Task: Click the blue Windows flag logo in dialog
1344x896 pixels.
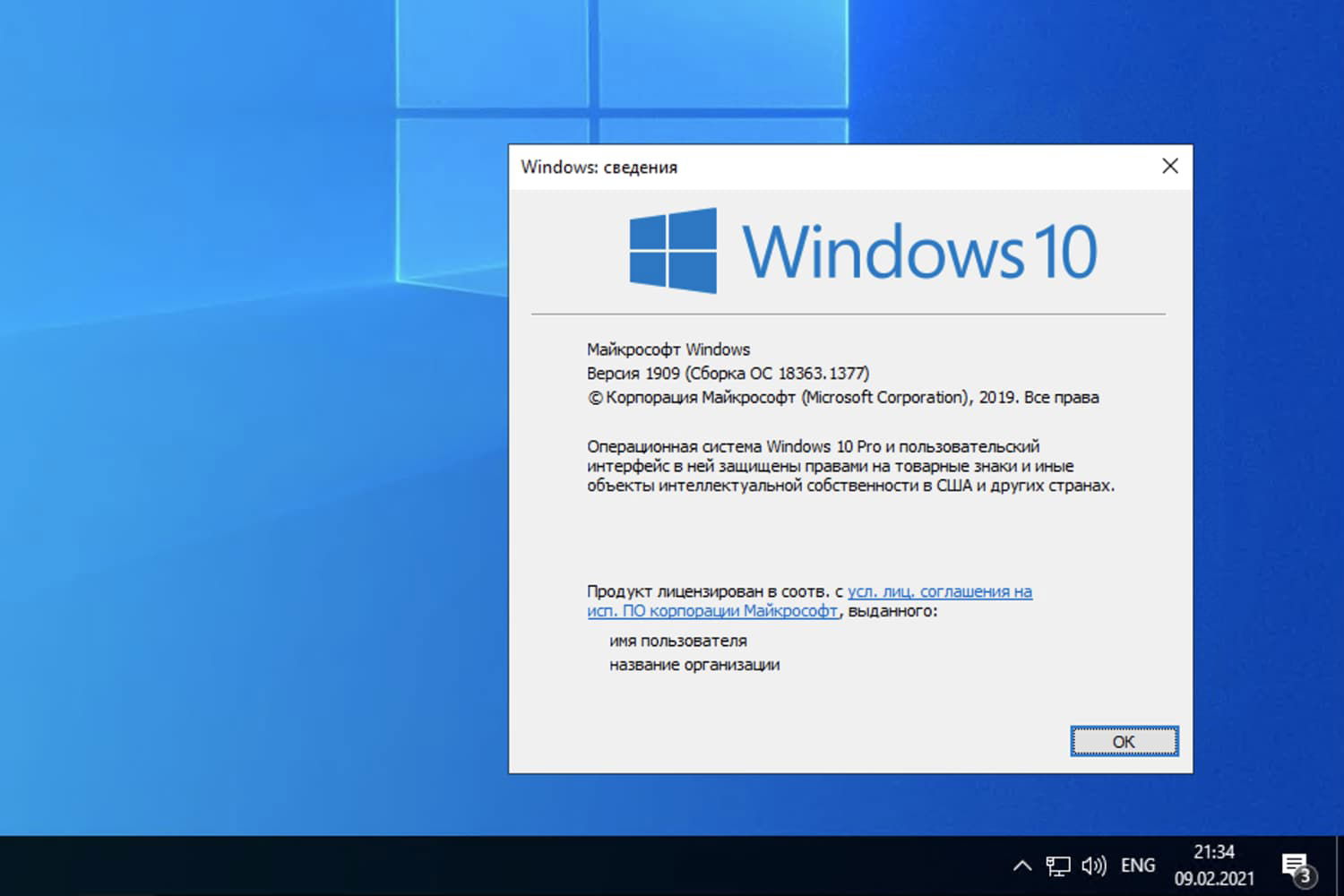Action: point(672,252)
